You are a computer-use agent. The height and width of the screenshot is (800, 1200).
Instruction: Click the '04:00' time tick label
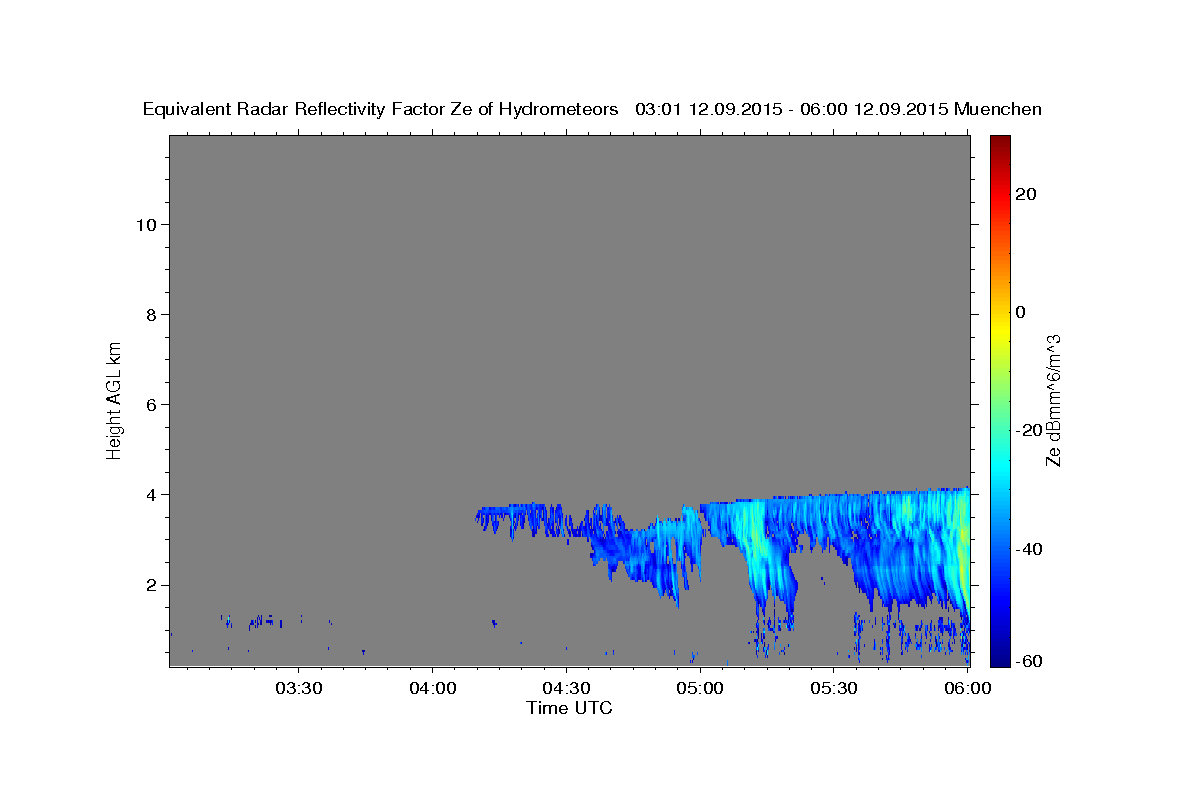(x=432, y=688)
